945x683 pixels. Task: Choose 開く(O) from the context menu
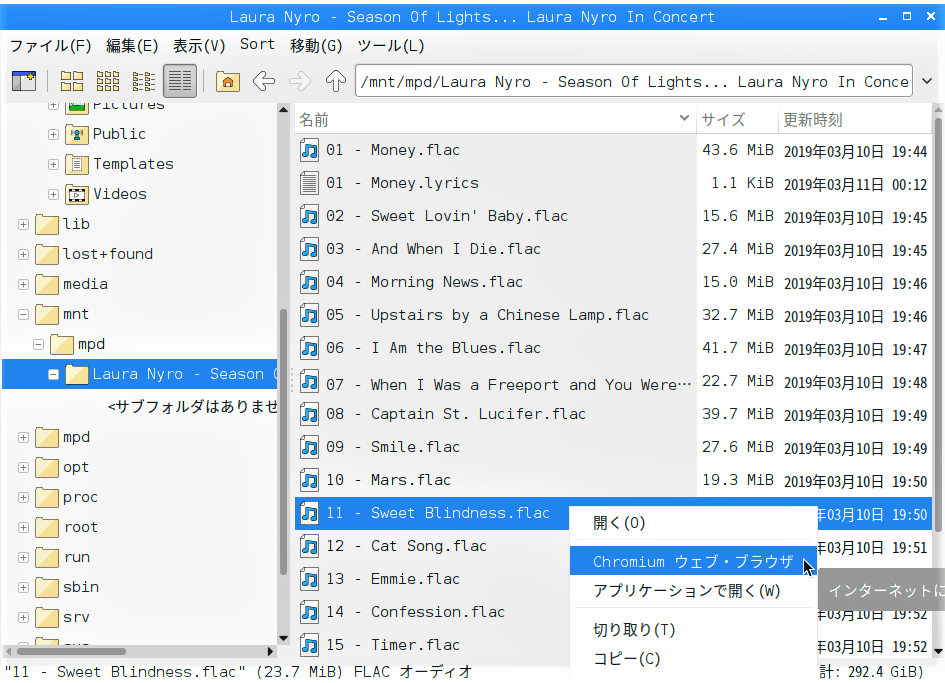click(693, 523)
